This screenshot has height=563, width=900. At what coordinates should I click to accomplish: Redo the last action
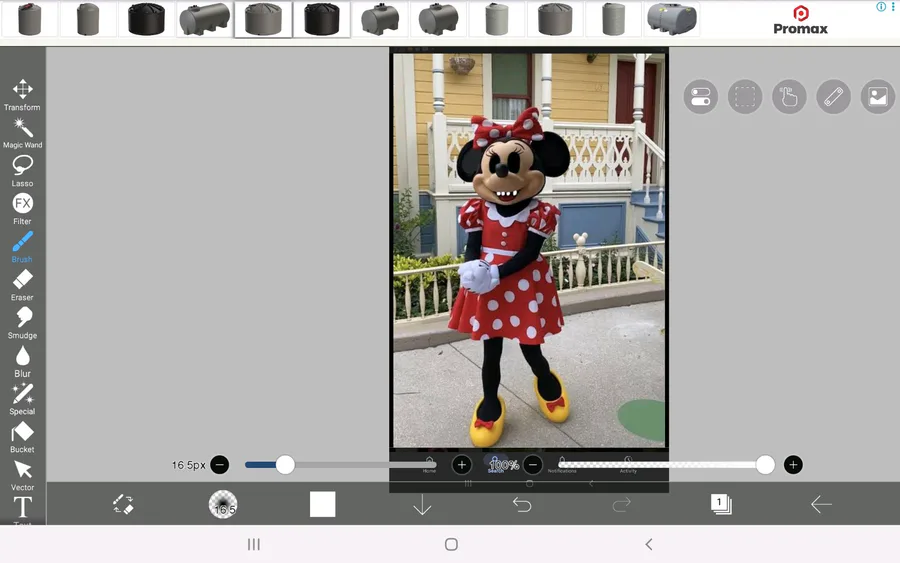(622, 504)
